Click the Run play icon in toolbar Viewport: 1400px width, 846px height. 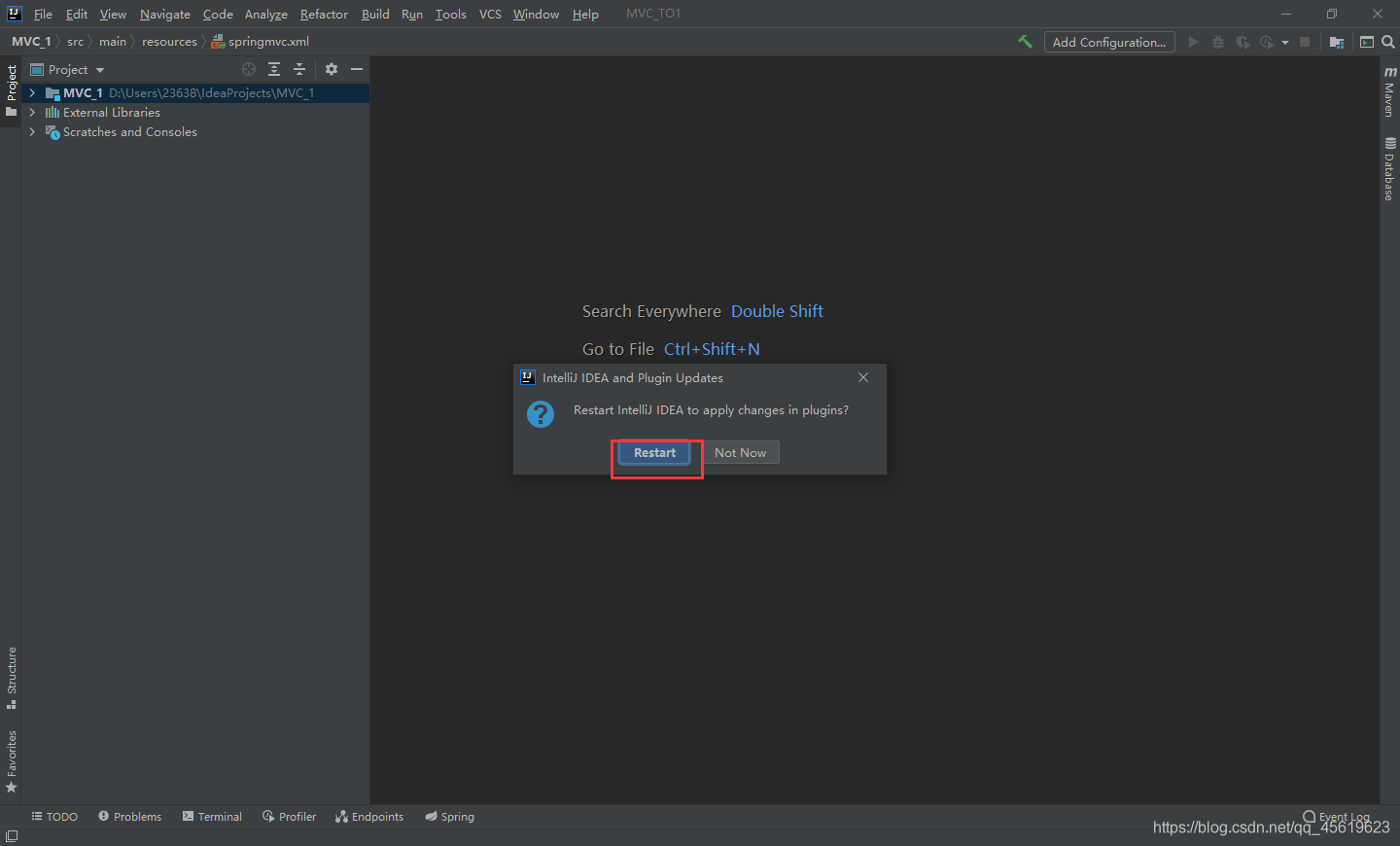pos(1193,42)
